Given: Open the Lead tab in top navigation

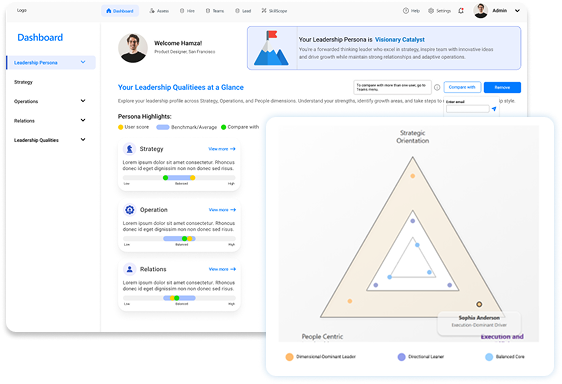Looking at the screenshot, I should [243, 11].
